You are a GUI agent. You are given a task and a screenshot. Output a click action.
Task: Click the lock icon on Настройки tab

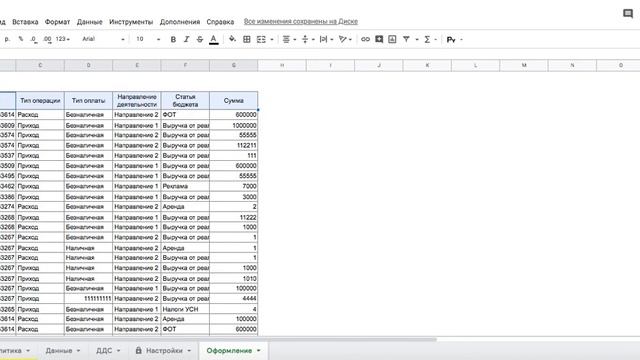pyautogui.click(x=139, y=350)
